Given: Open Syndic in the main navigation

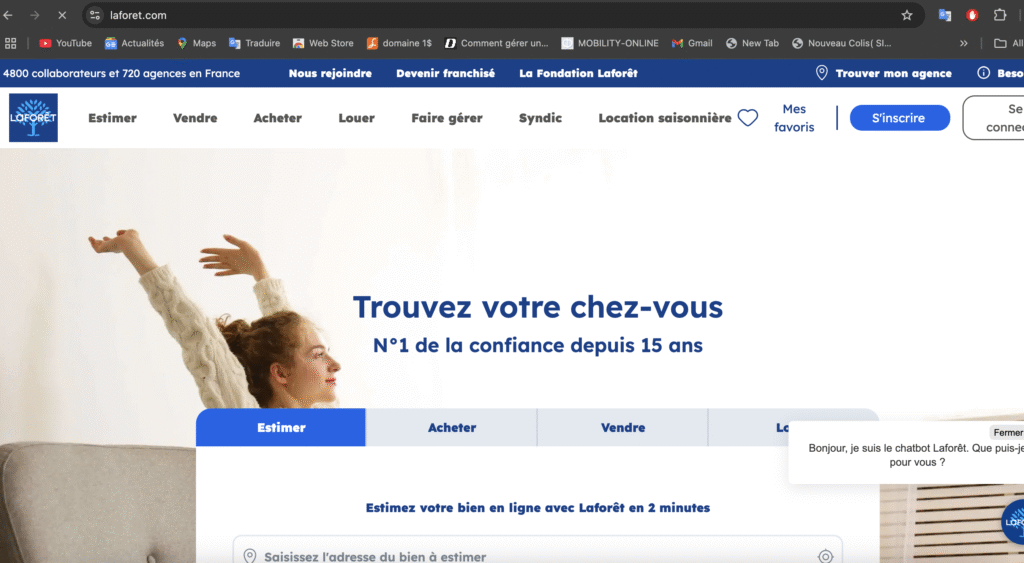Looking at the screenshot, I should tap(540, 118).
